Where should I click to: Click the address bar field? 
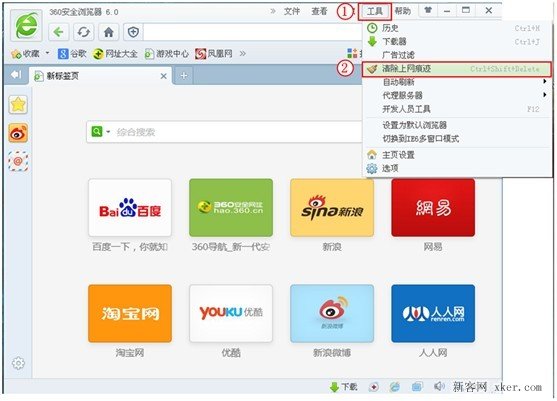click(252, 32)
